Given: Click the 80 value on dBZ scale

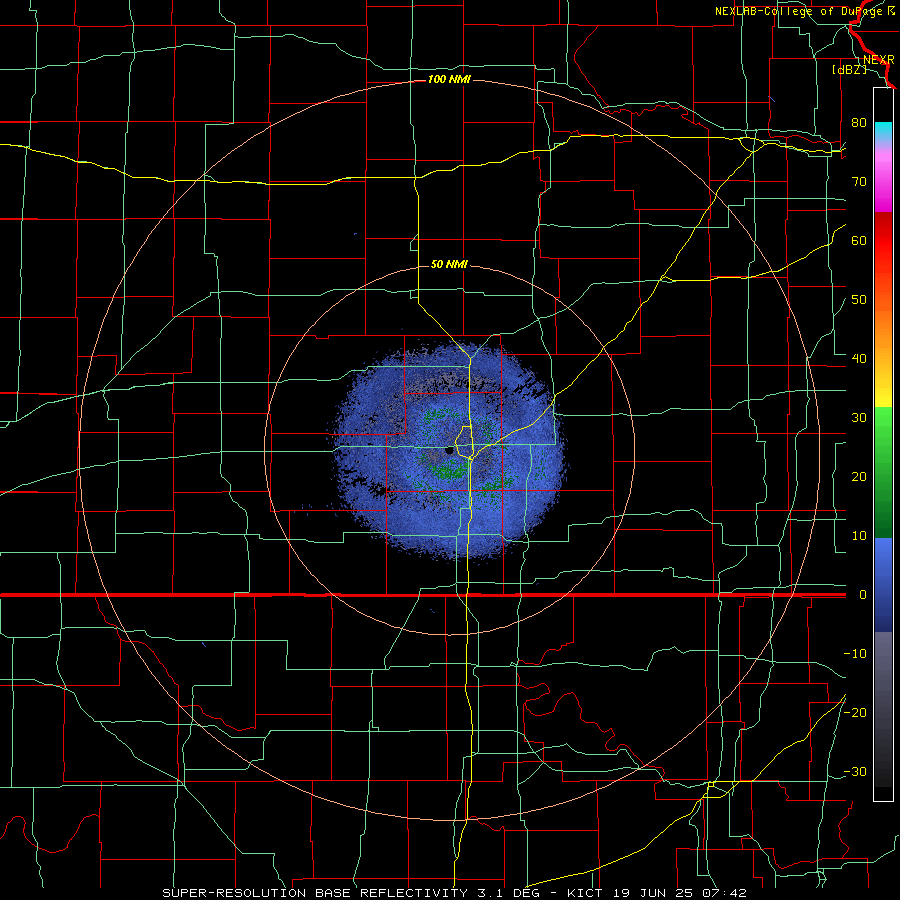Looking at the screenshot, I should click(x=859, y=123).
